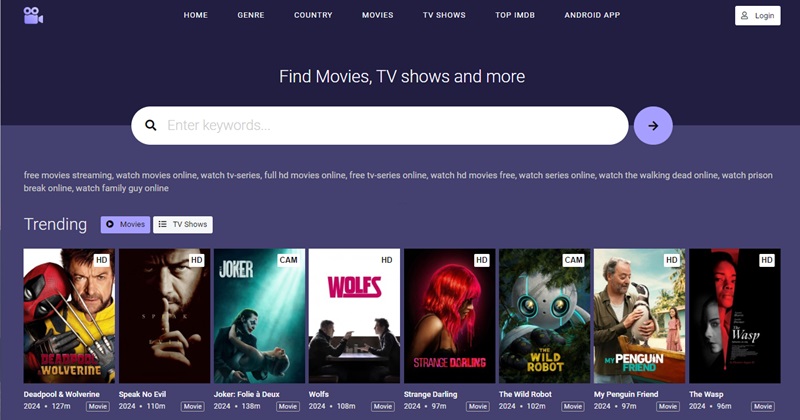The image size is (800, 420).
Task: Click the search magnifier icon
Action: [151, 126]
